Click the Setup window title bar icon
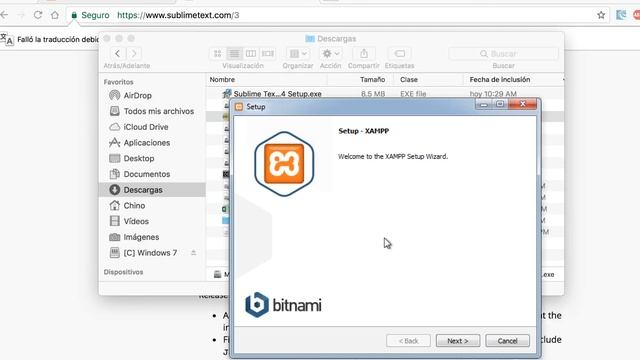Image resolution: width=640 pixels, height=360 pixels. 239,107
